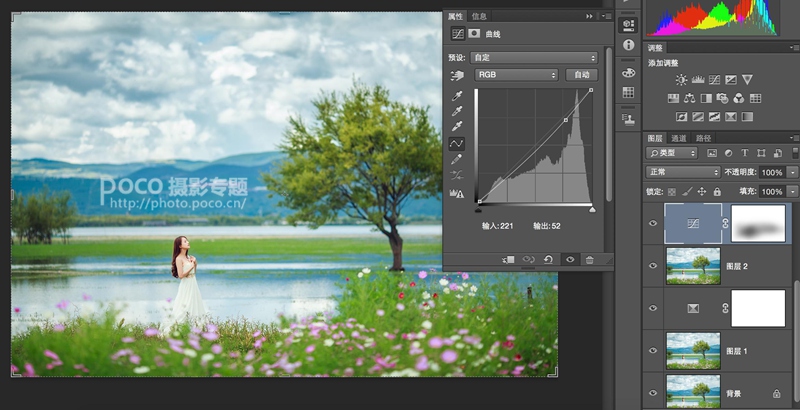Open the 类型 layer filter dropdown

(671, 152)
